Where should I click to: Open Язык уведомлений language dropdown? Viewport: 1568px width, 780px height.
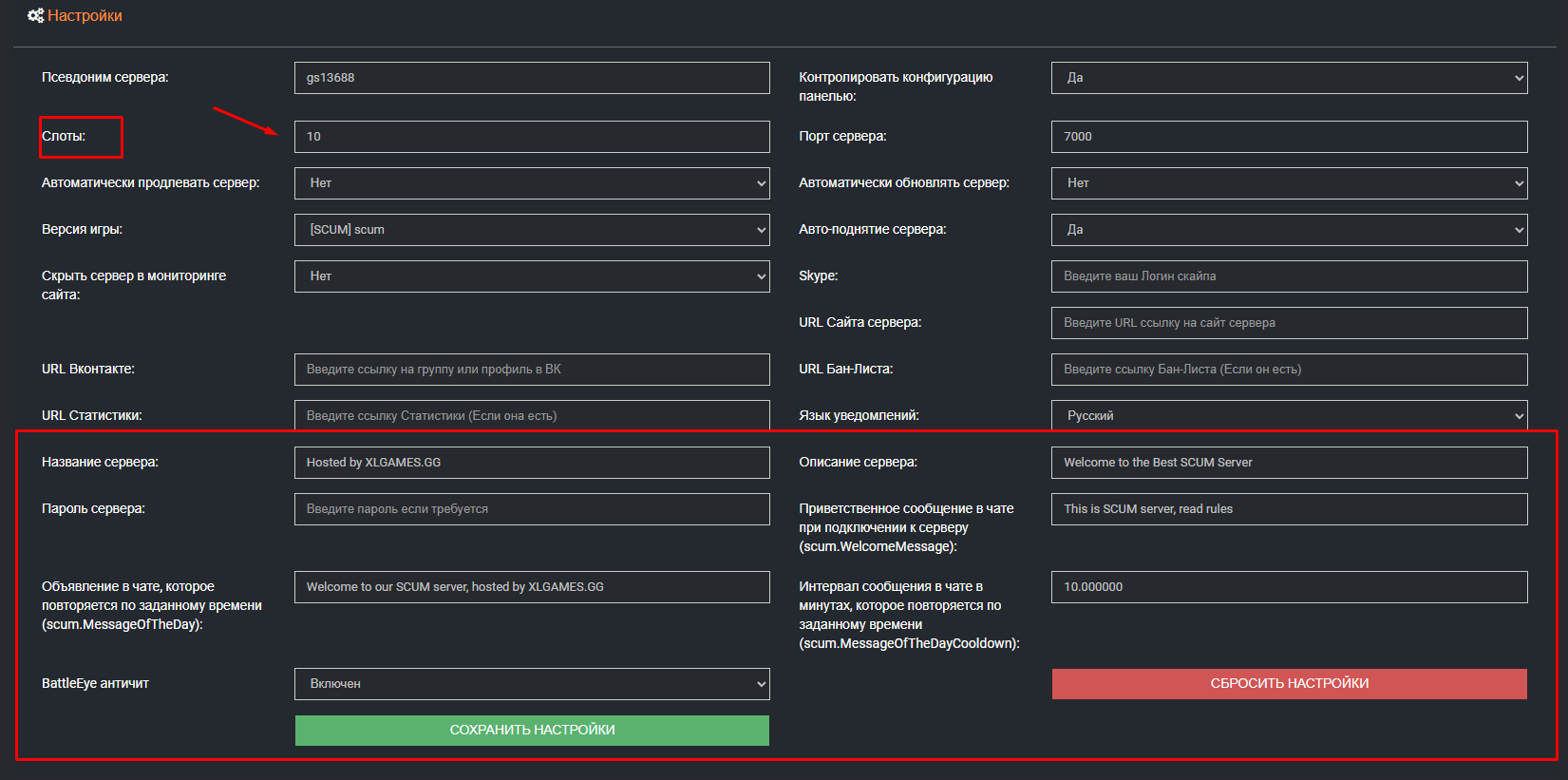1289,416
